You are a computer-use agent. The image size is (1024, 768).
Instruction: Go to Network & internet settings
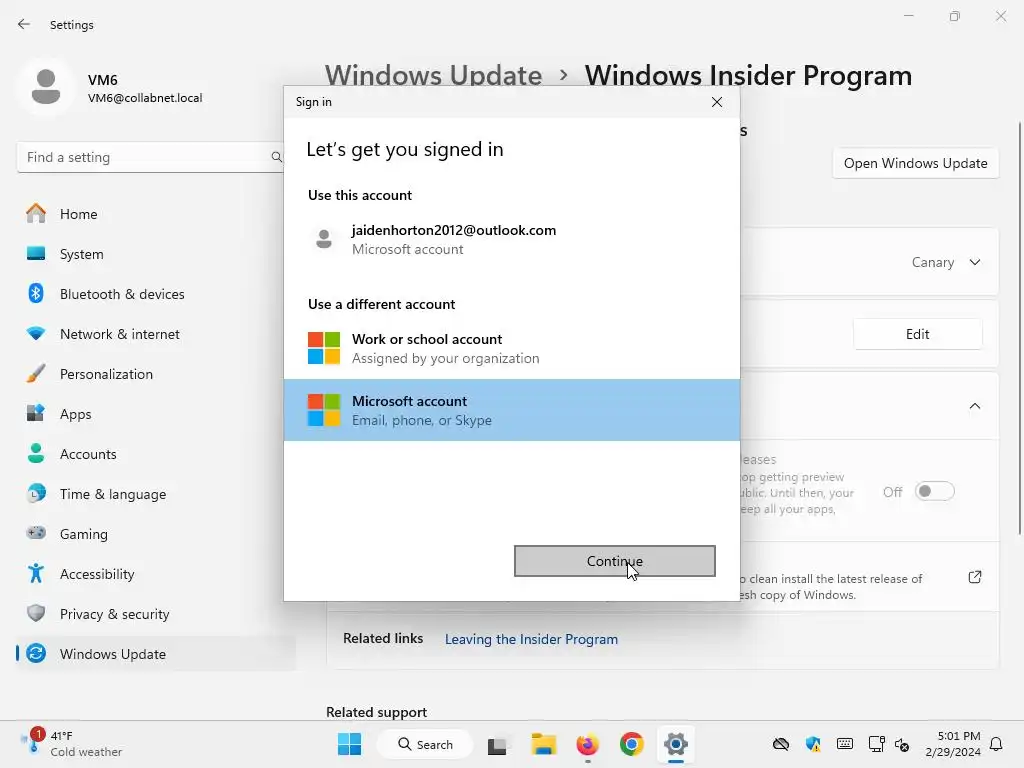pyautogui.click(x=155, y=334)
